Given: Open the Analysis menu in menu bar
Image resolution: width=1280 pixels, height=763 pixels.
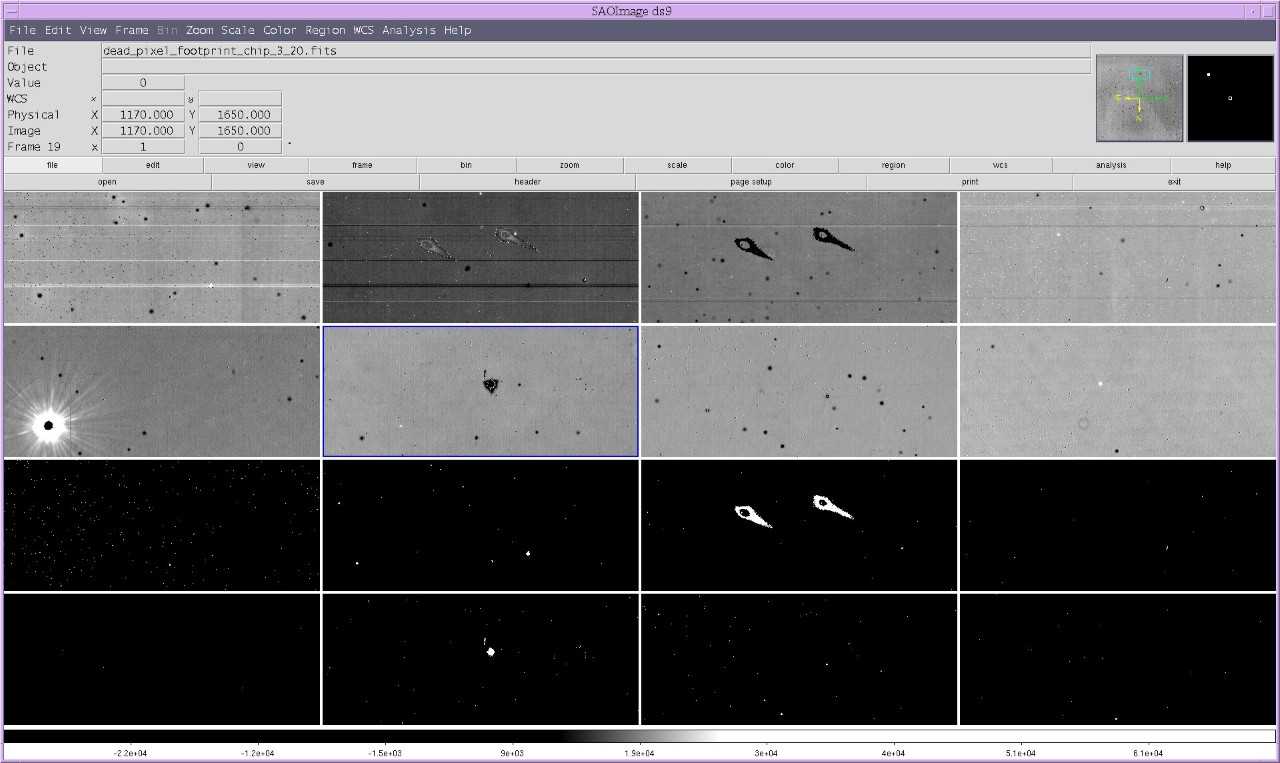Looking at the screenshot, I should coord(408,30).
